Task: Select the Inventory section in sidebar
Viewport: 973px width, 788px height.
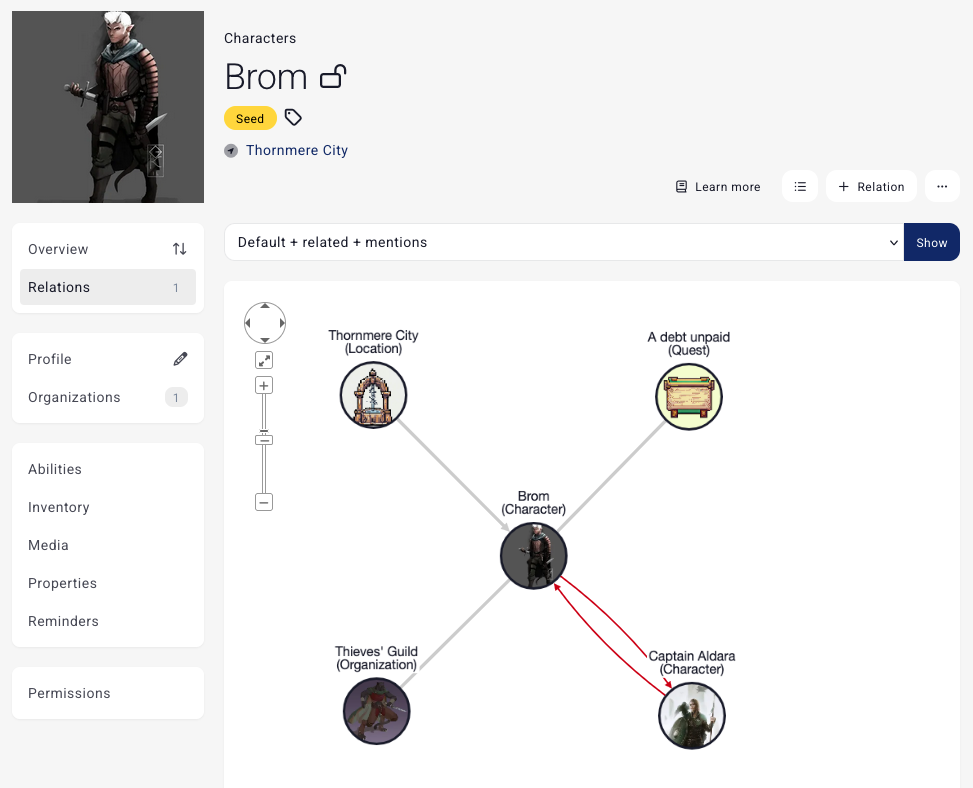Action: click(58, 507)
